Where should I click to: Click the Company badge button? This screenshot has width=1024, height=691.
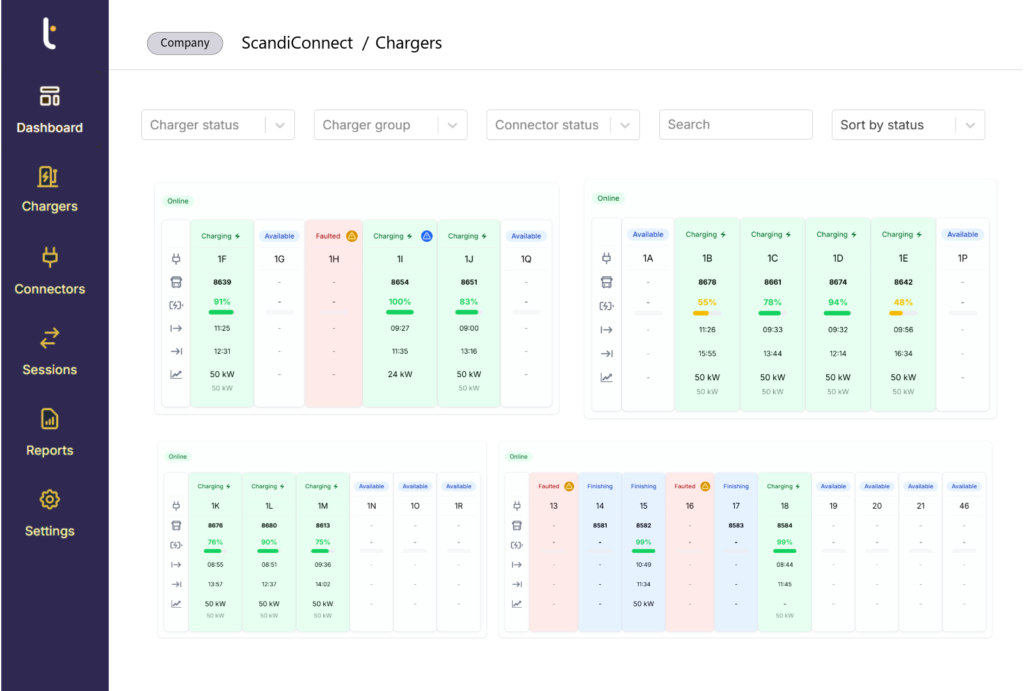(x=185, y=43)
